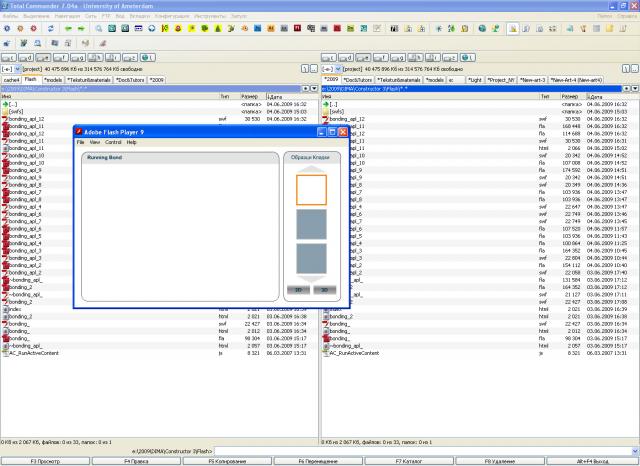Switch right panel to drive z
Viewport: 640px width, 466px height.
[450, 58]
